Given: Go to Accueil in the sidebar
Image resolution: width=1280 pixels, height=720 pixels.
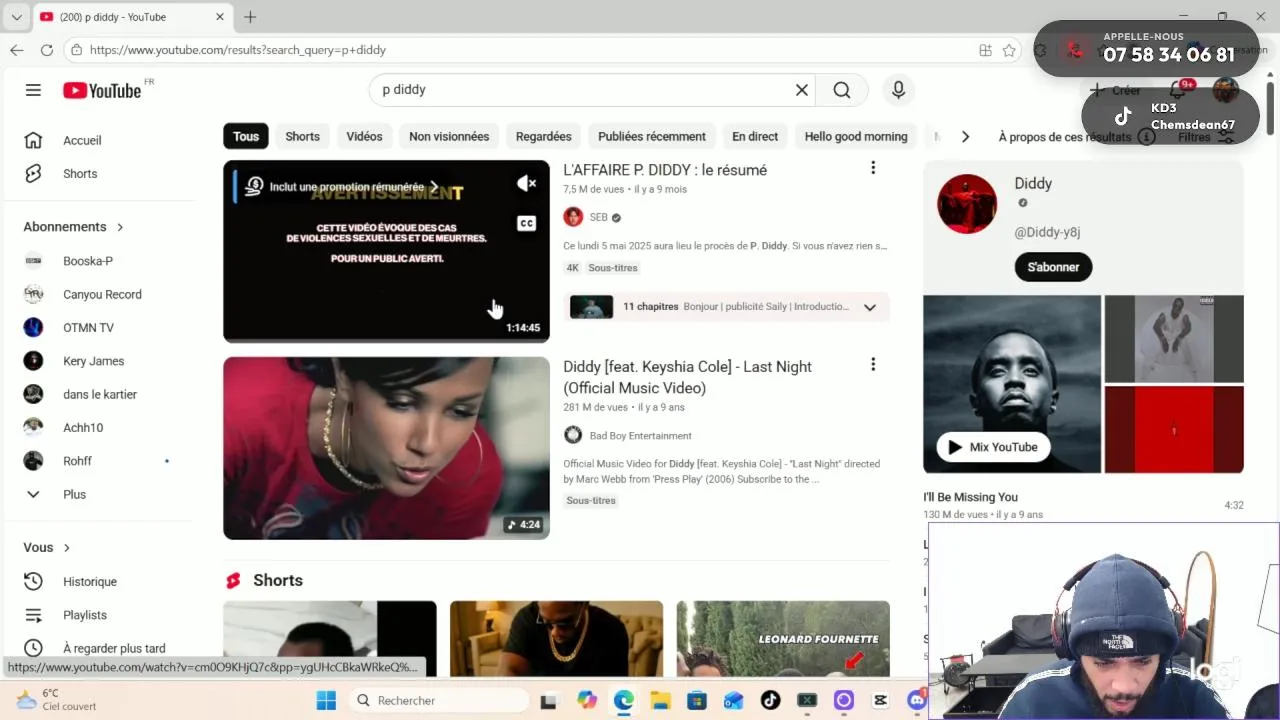Looking at the screenshot, I should click(x=98, y=140).
